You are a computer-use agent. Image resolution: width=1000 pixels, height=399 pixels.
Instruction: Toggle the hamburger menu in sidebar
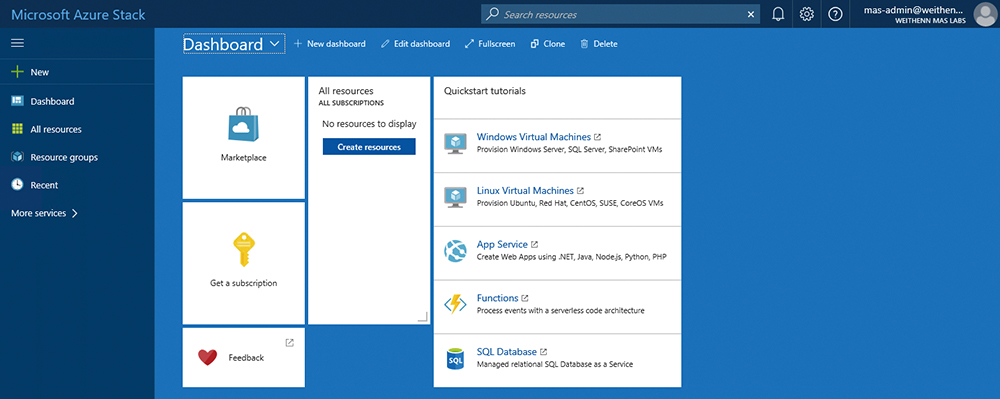point(17,43)
